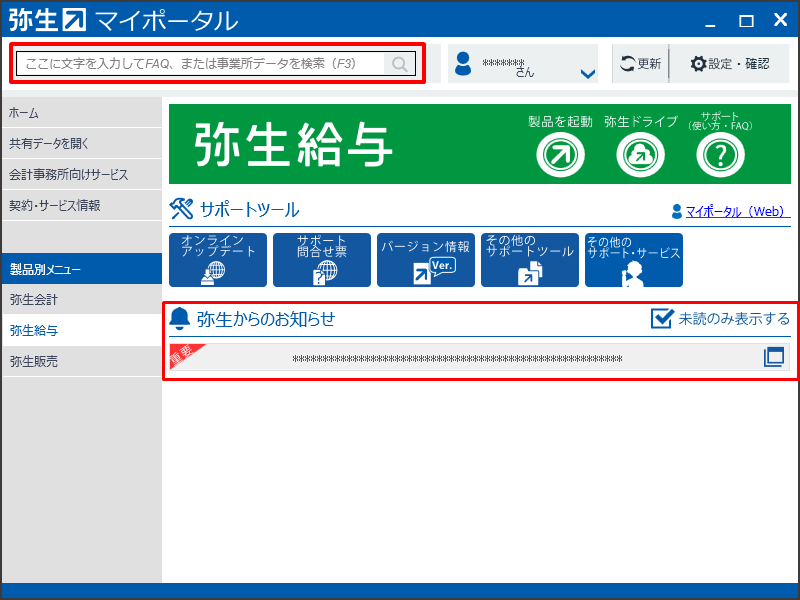Open サポート問合せ票 tool
The image size is (800, 600).
click(322, 260)
